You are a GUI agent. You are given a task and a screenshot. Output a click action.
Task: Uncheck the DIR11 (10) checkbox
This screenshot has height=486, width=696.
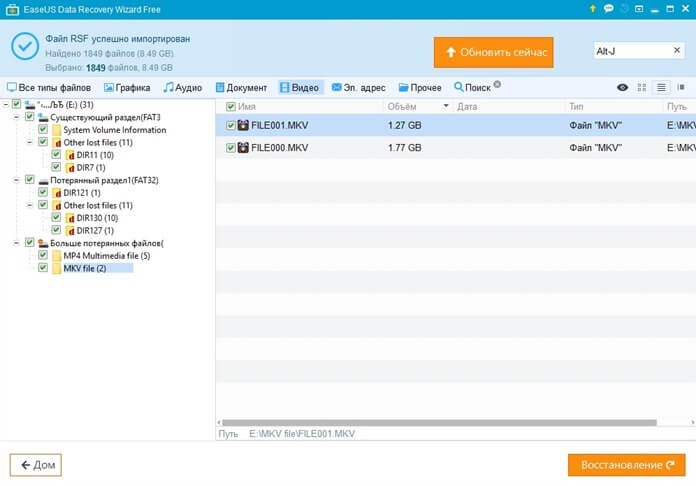point(56,154)
